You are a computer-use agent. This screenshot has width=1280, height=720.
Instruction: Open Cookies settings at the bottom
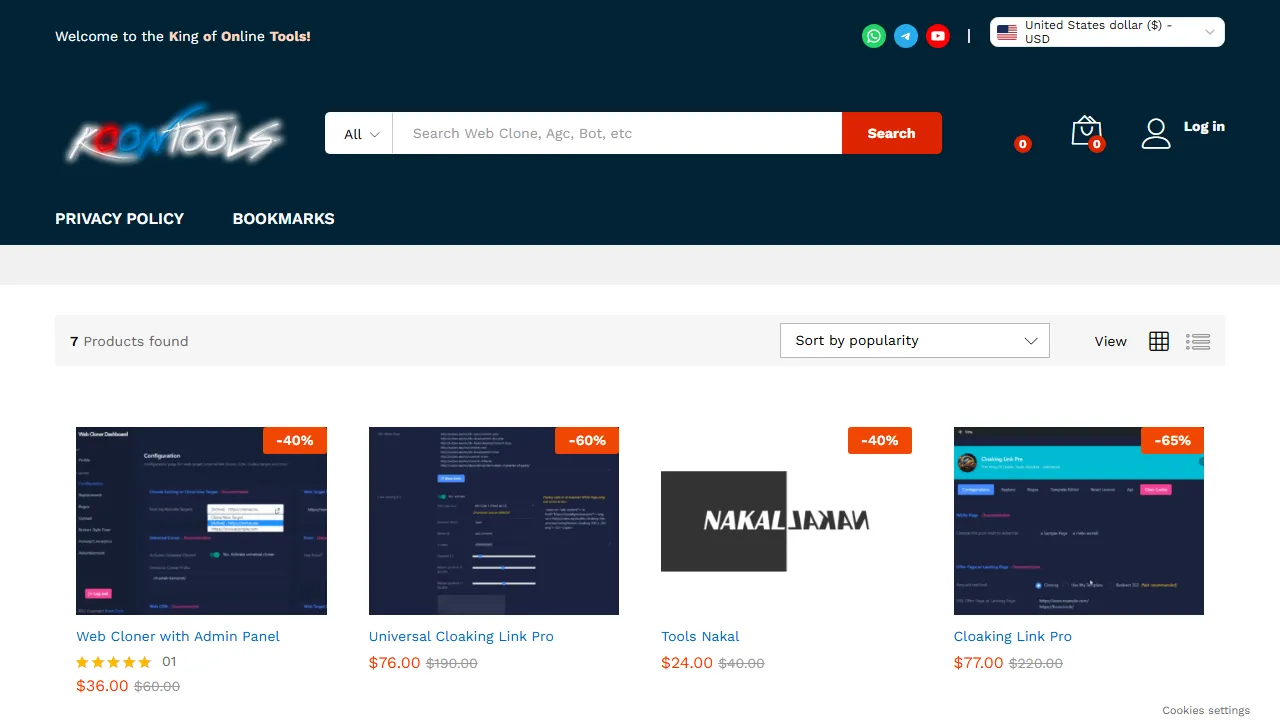tap(1206, 710)
